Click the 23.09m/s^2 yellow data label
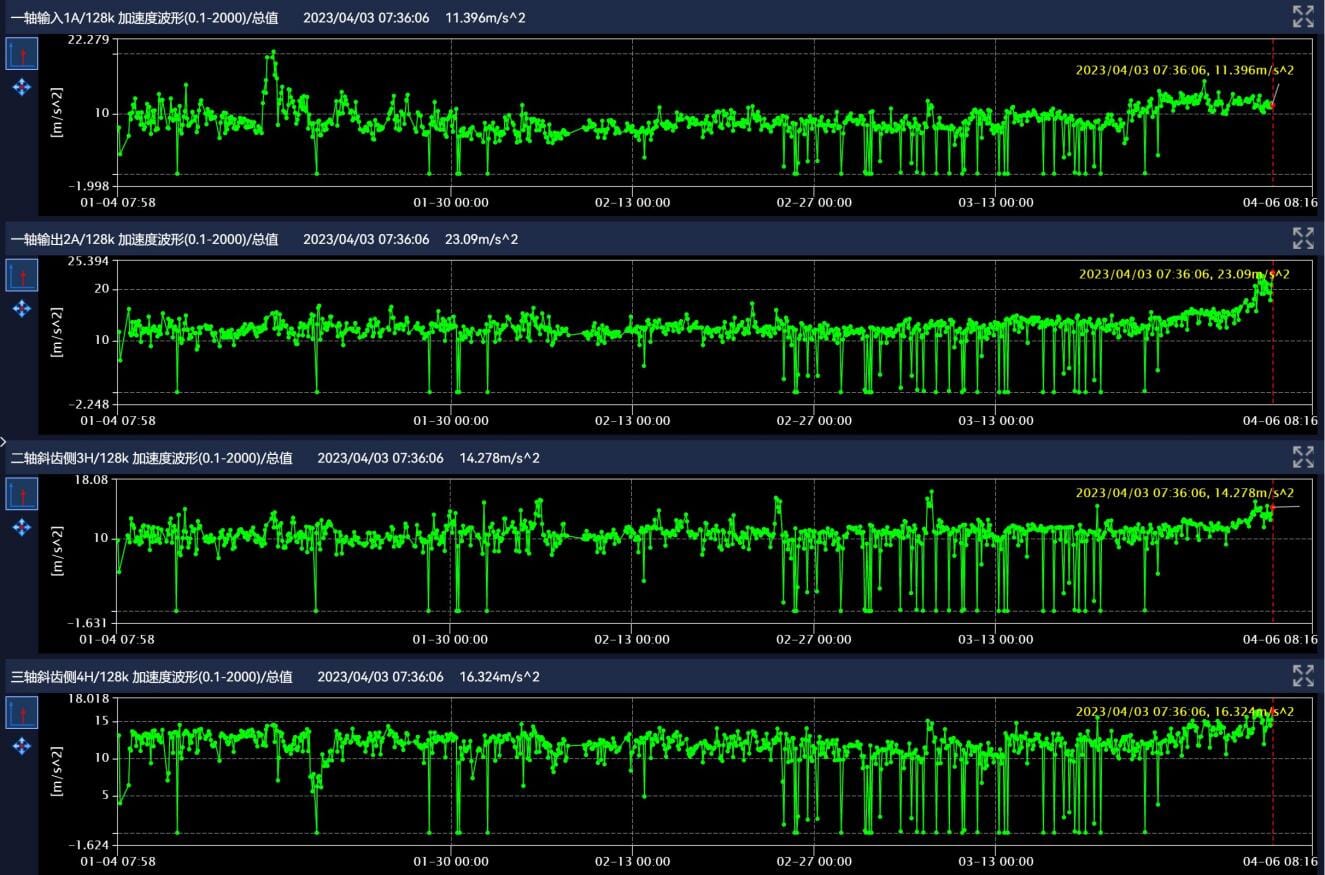This screenshot has height=875, width=1325. pyautogui.click(x=1184, y=274)
